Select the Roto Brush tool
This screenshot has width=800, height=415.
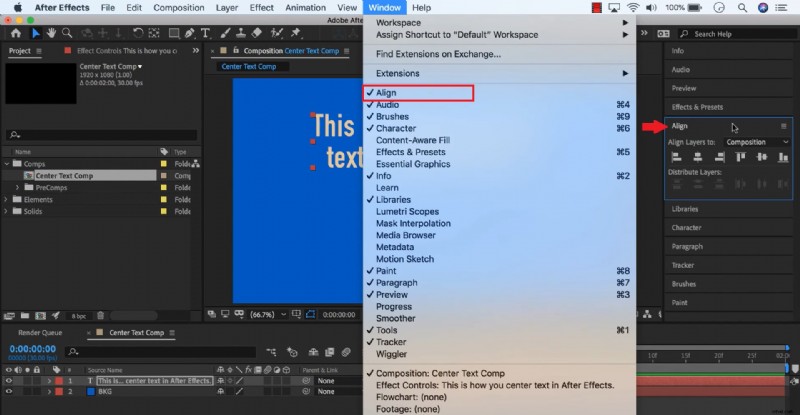click(x=277, y=33)
